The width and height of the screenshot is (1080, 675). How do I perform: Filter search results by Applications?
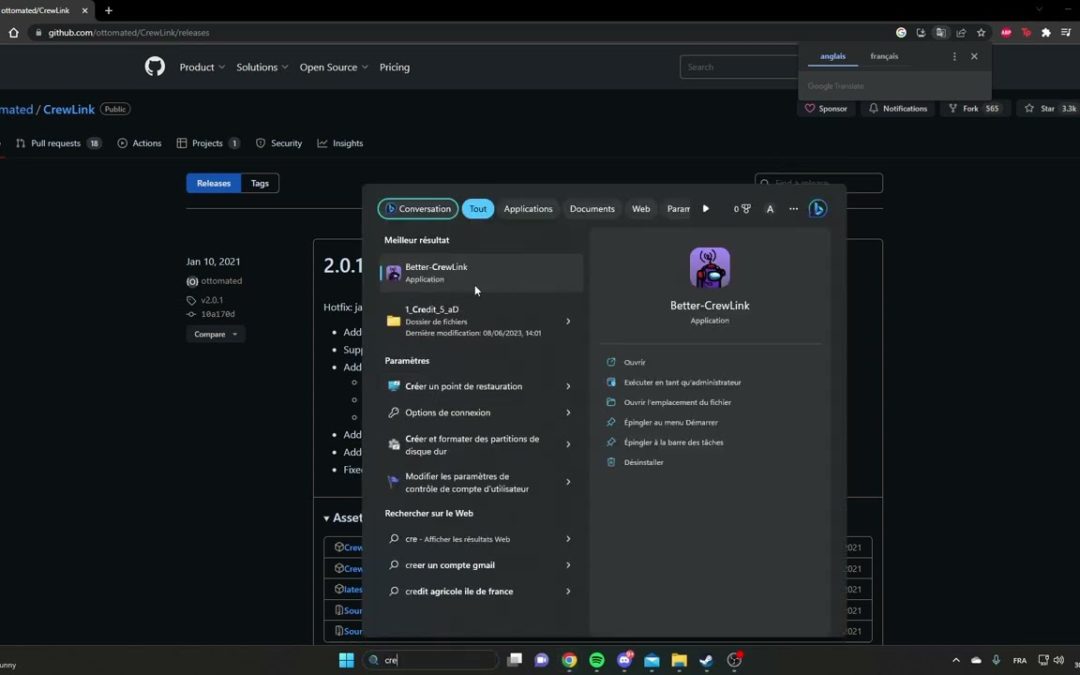coord(528,209)
